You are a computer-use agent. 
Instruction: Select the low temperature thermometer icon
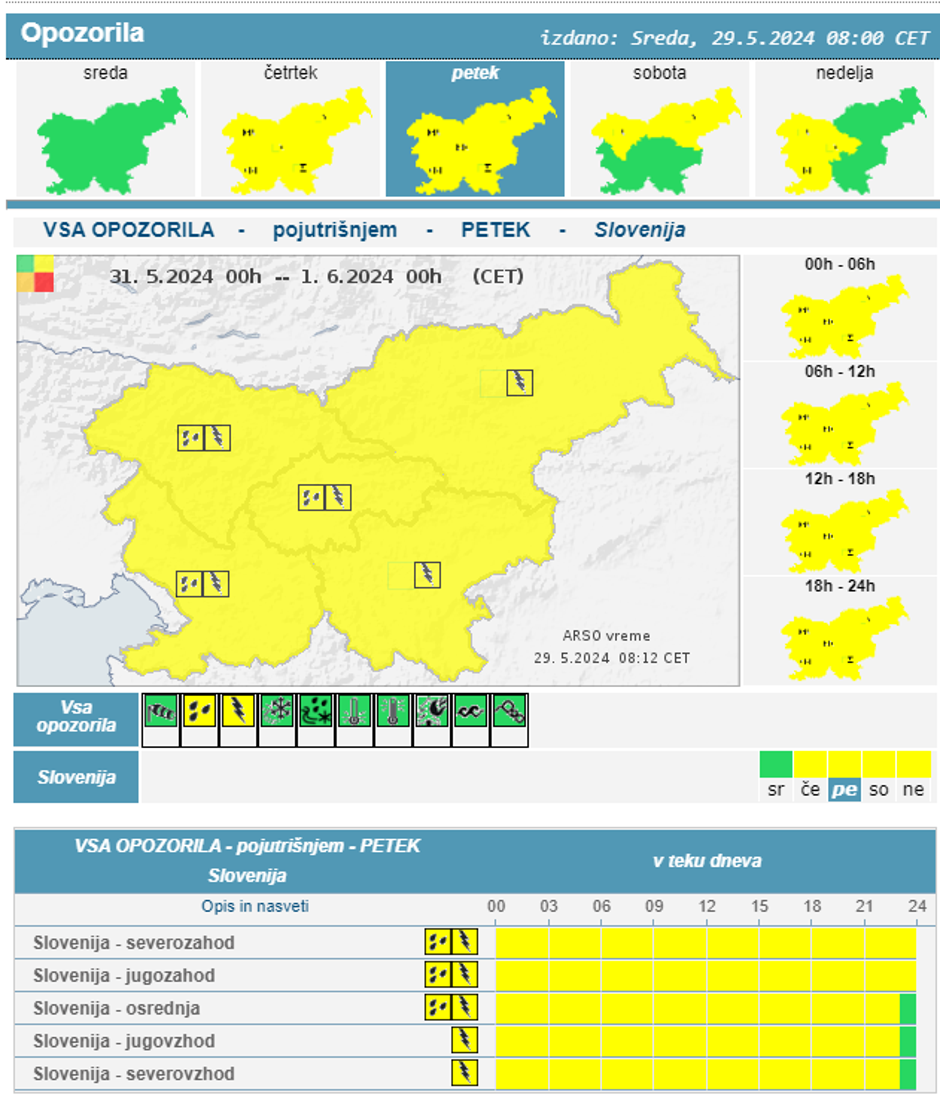click(x=355, y=712)
